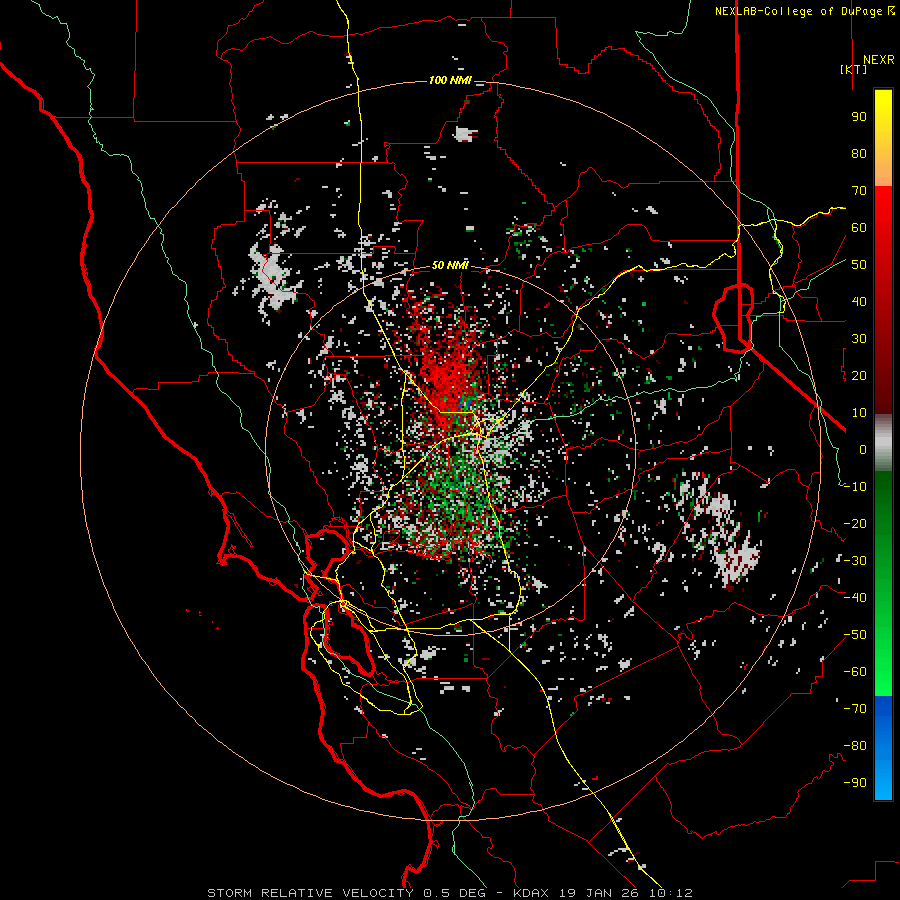The image size is (900, 900).
Task: Click the -90 scale value
Action: (855, 783)
